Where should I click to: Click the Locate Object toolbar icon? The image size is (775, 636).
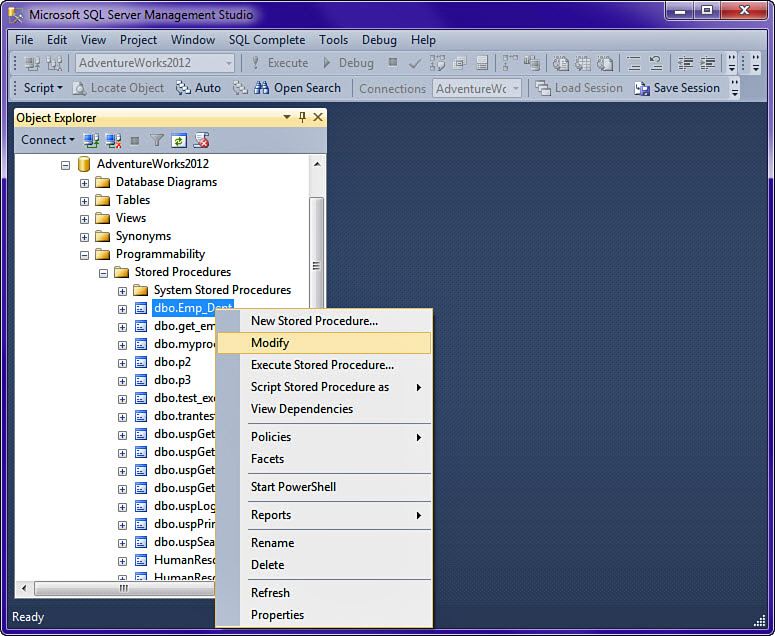click(79, 88)
